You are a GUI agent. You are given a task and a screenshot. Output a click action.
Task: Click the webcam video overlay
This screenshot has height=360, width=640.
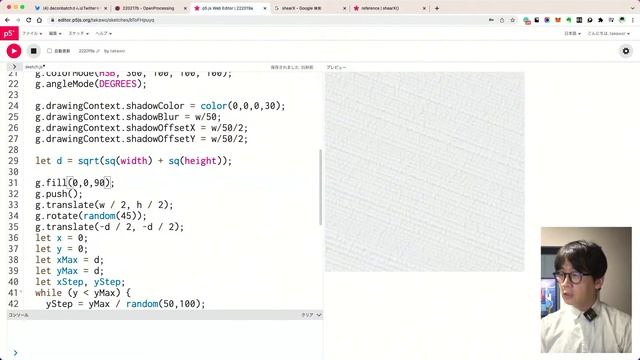tap(586, 290)
